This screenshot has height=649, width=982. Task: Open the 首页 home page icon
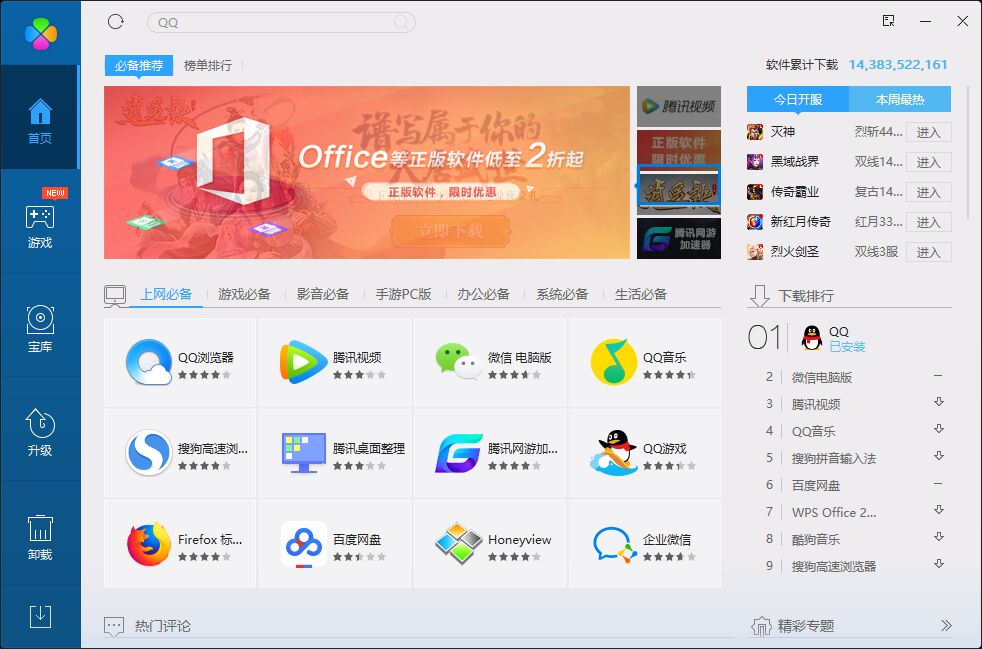point(40,112)
